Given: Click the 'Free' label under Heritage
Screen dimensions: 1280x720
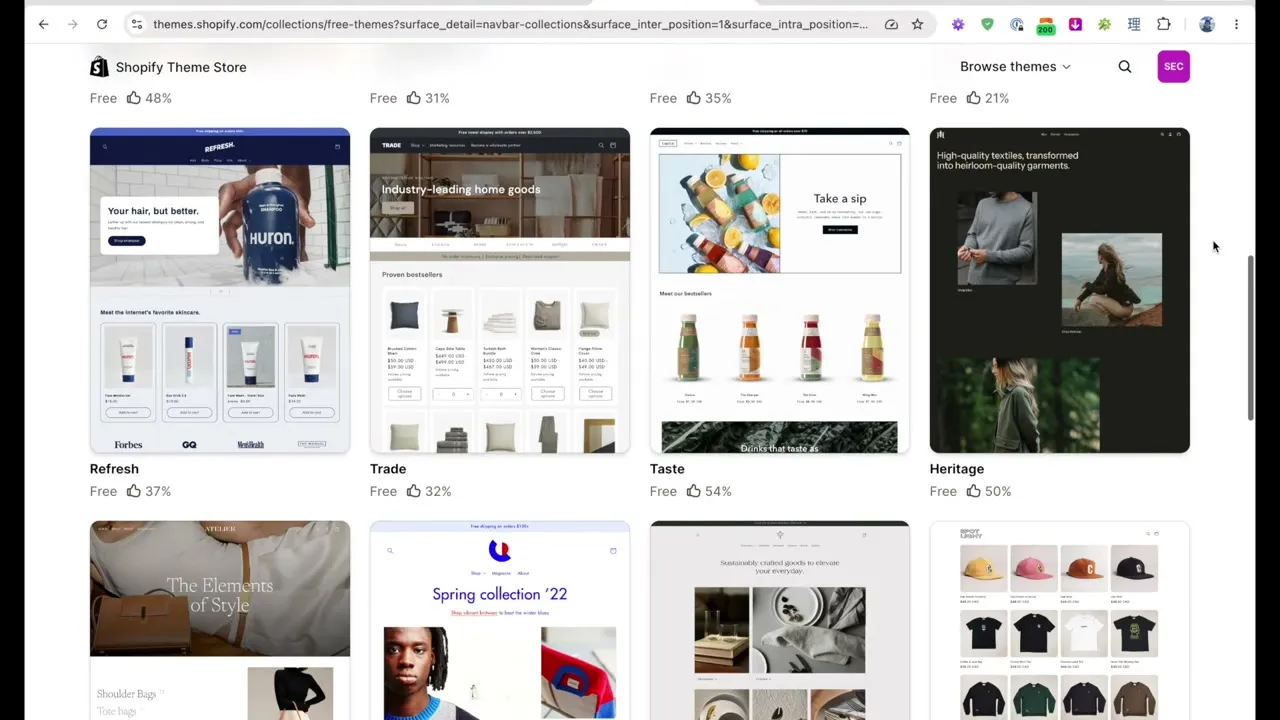Looking at the screenshot, I should 943,491.
